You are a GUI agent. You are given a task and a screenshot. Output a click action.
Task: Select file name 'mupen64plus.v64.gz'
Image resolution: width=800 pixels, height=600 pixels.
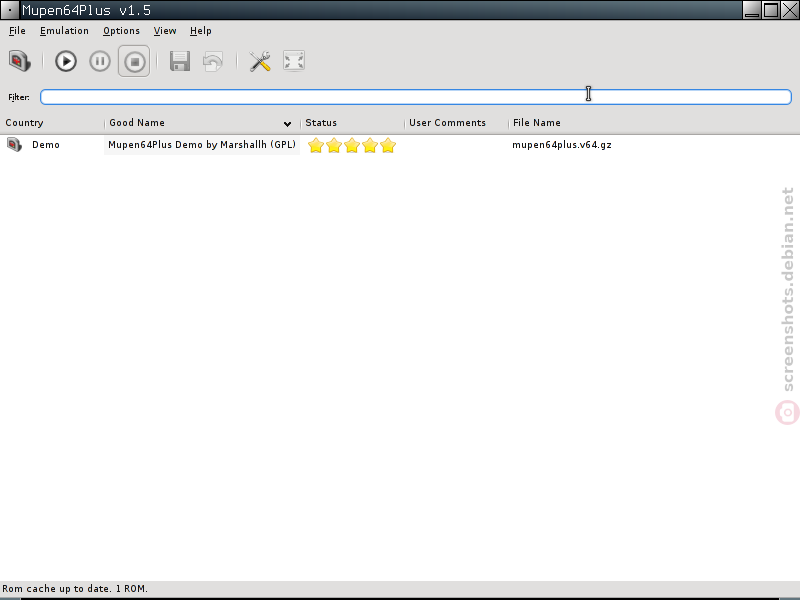[x=562, y=145]
